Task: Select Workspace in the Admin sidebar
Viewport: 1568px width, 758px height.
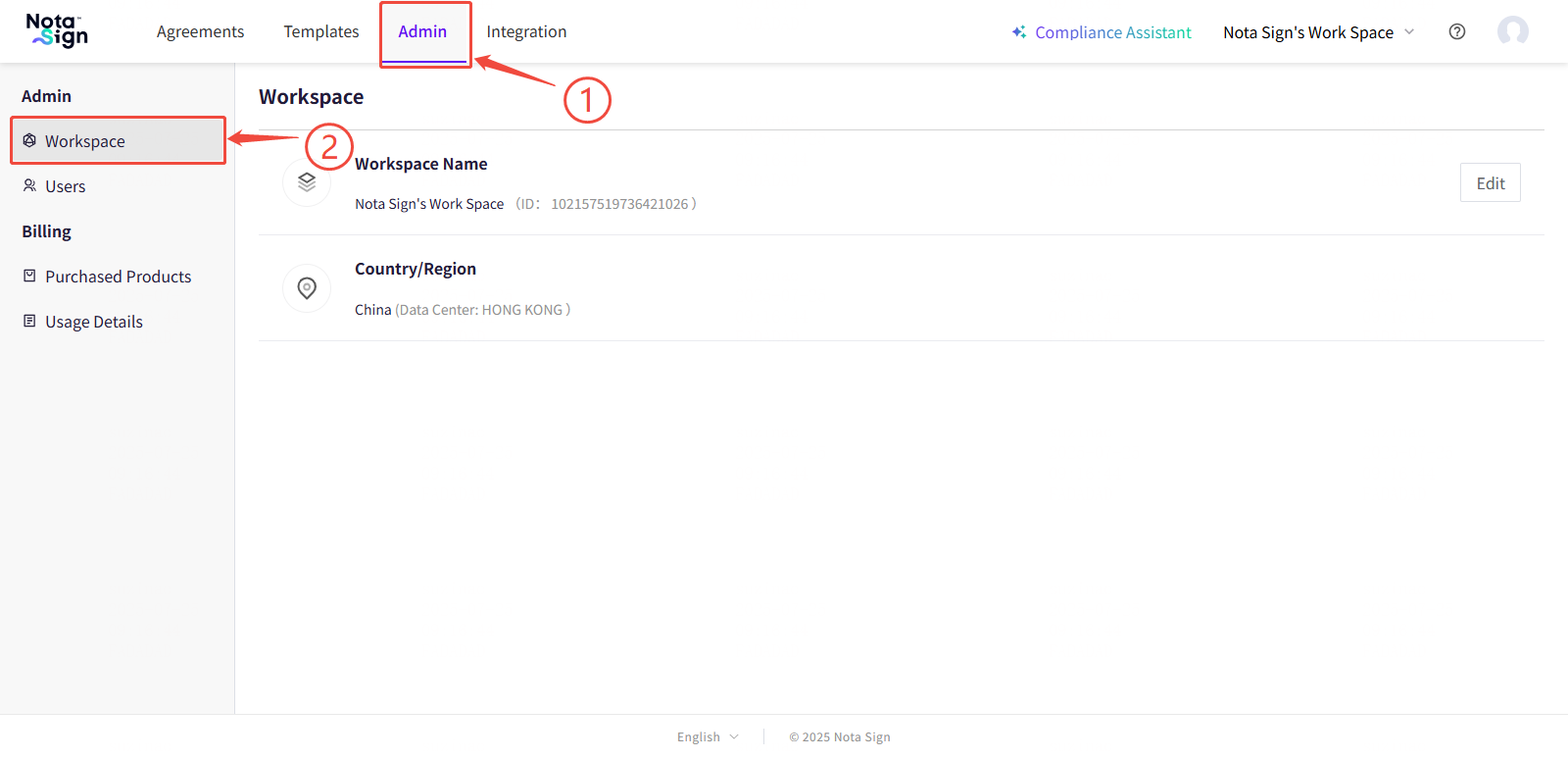Action: 85,141
